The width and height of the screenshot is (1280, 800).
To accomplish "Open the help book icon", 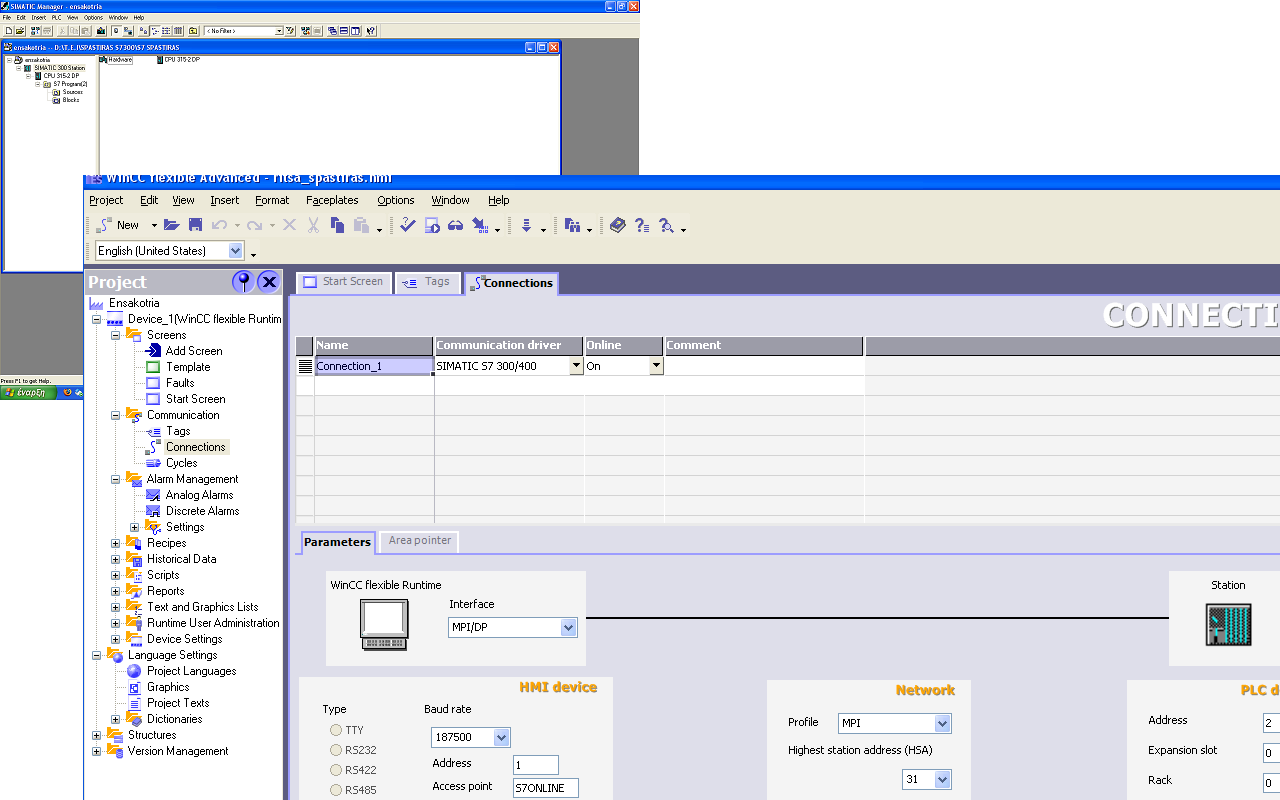I will coord(618,225).
